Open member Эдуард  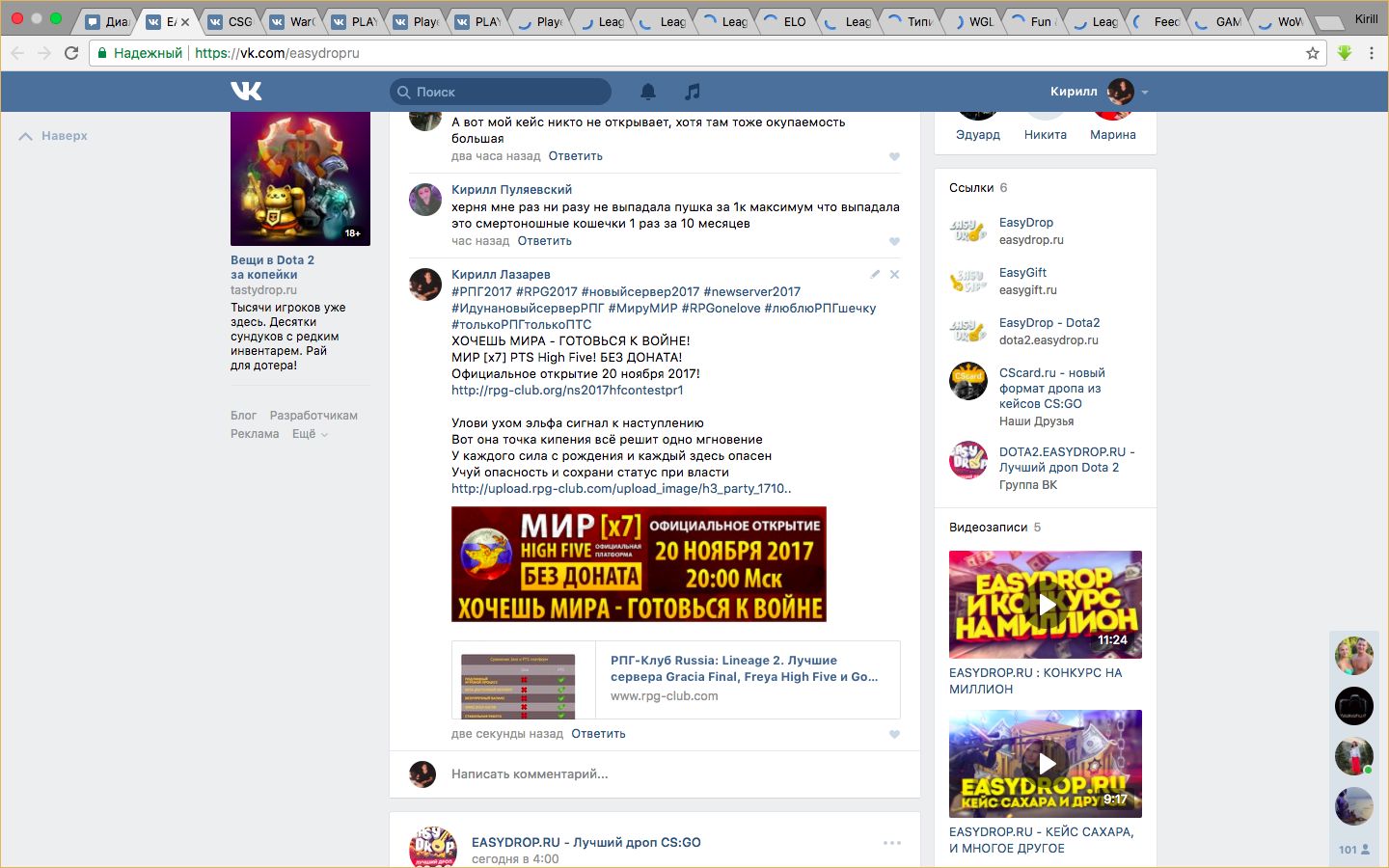point(978,135)
